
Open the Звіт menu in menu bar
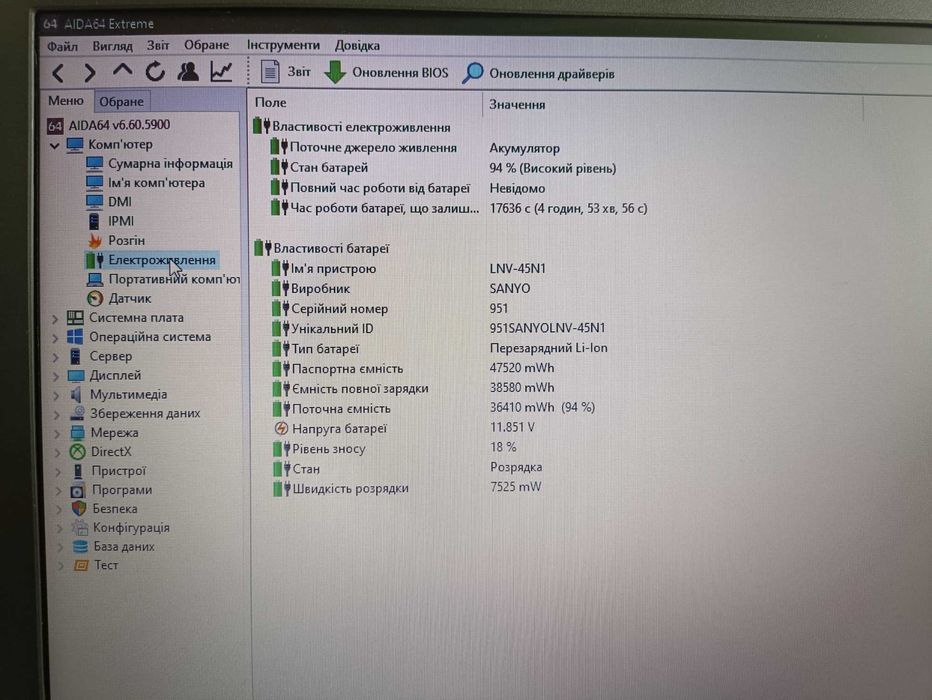[158, 45]
